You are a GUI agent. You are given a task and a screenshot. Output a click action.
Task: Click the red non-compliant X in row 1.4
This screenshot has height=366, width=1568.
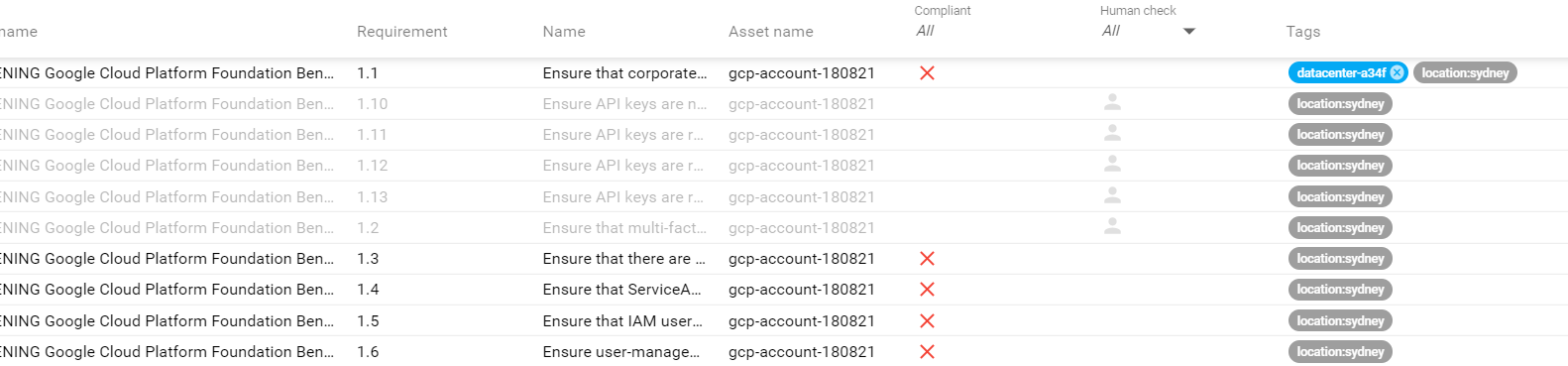tap(927, 289)
